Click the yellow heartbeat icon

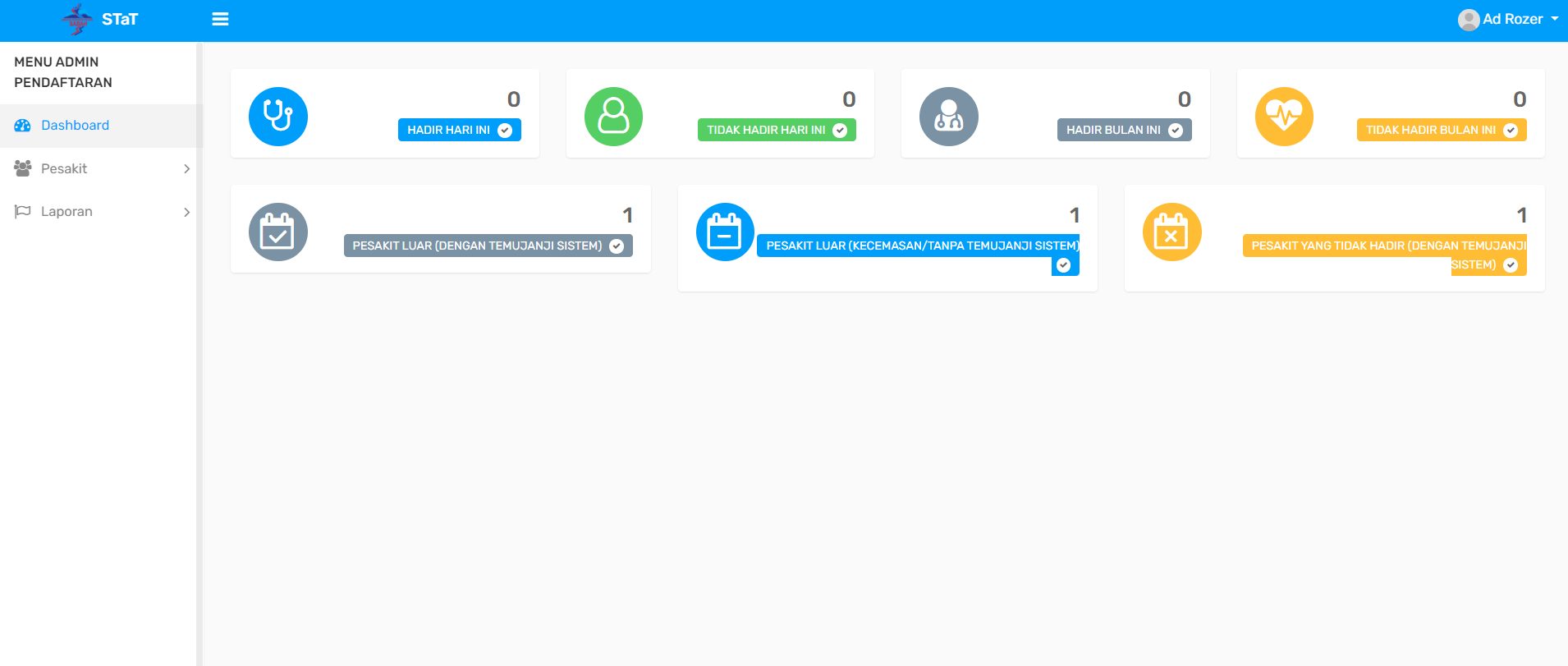click(1284, 117)
